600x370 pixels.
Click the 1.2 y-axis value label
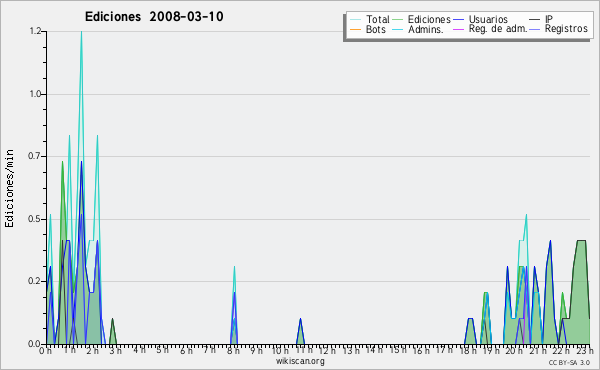35,31
